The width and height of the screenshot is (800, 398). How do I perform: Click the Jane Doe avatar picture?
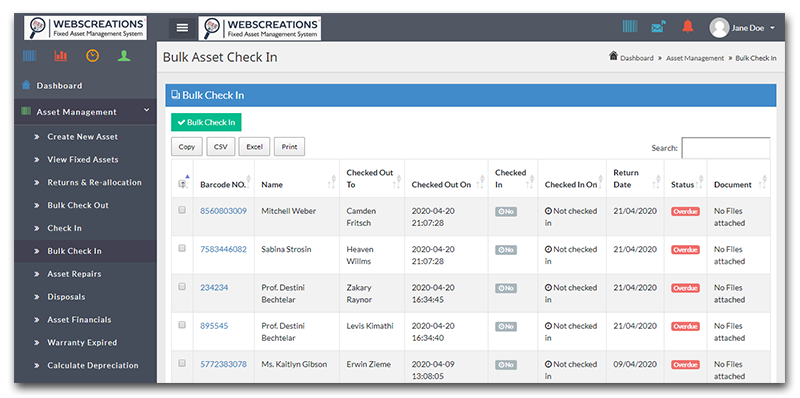tap(719, 28)
